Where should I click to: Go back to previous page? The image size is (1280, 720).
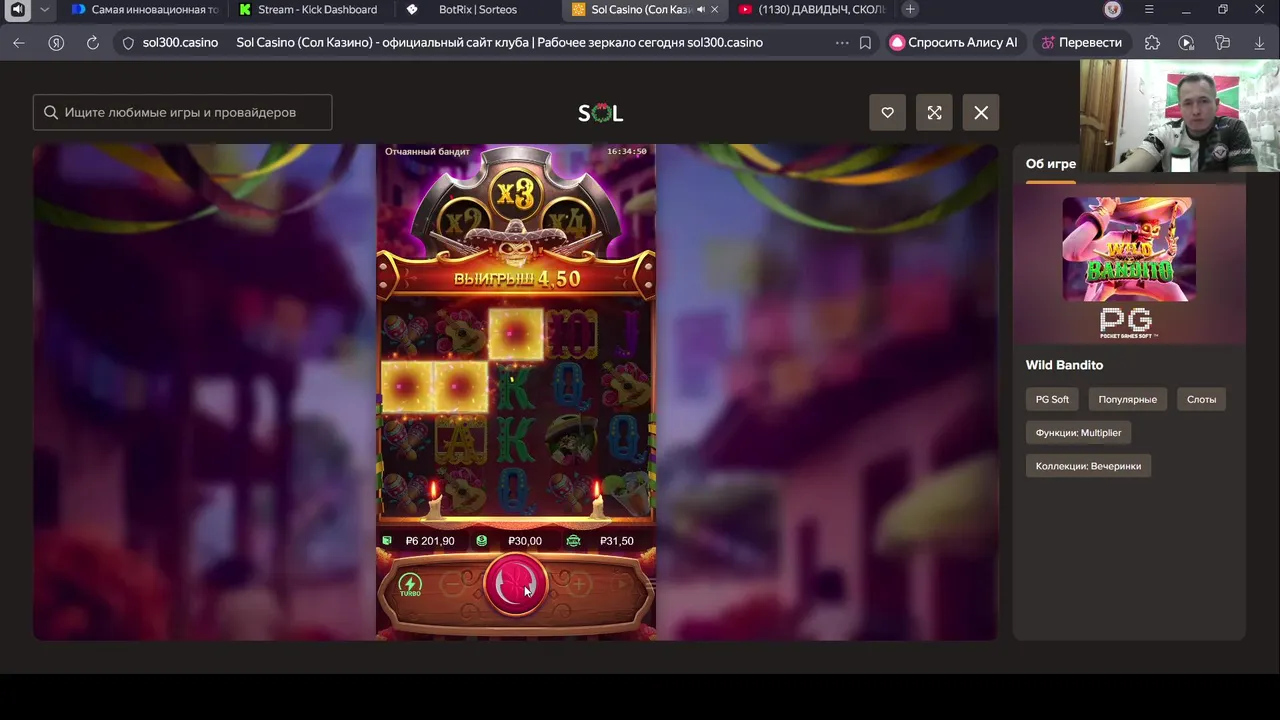[18, 43]
